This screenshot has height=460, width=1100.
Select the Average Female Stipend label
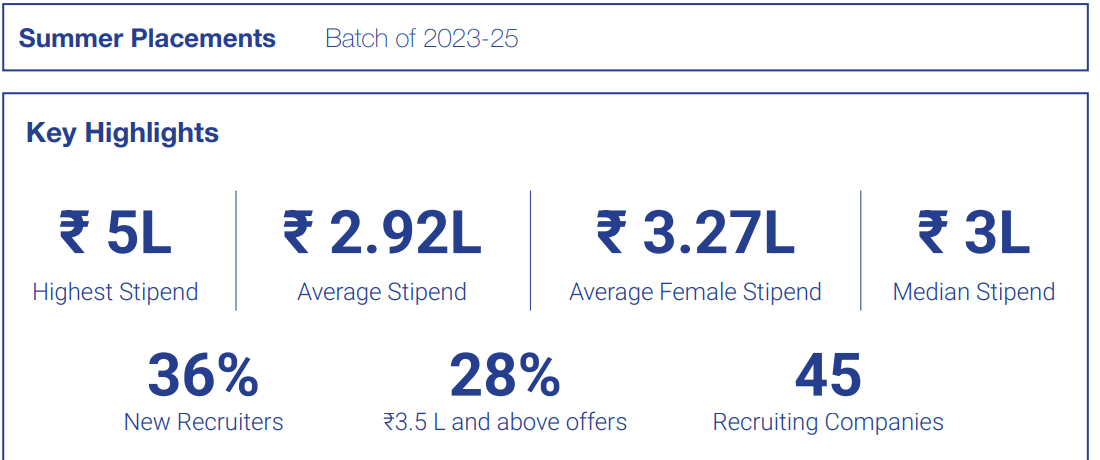(695, 292)
